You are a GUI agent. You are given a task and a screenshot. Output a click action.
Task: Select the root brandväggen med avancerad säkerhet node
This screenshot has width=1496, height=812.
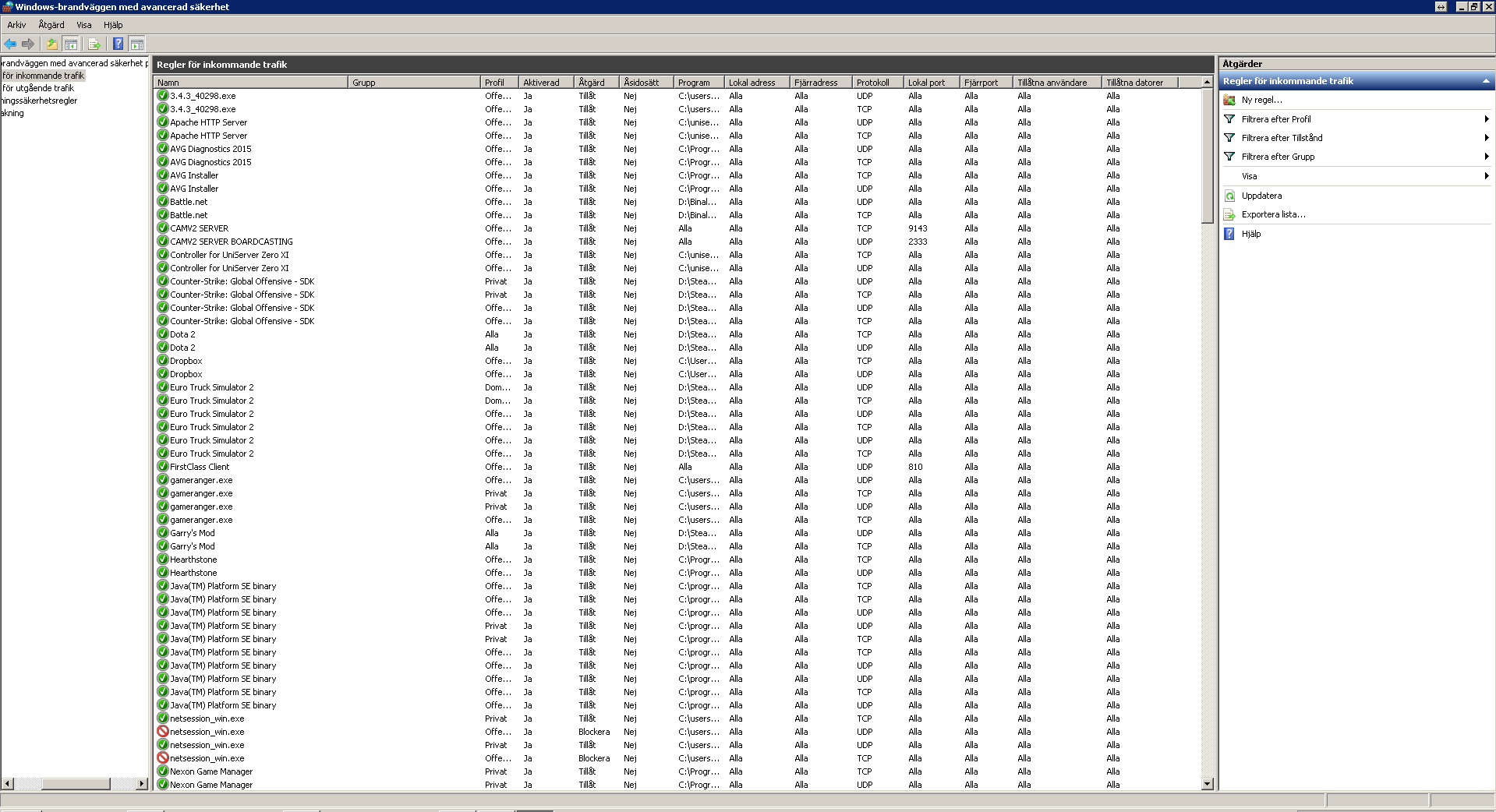click(75, 63)
